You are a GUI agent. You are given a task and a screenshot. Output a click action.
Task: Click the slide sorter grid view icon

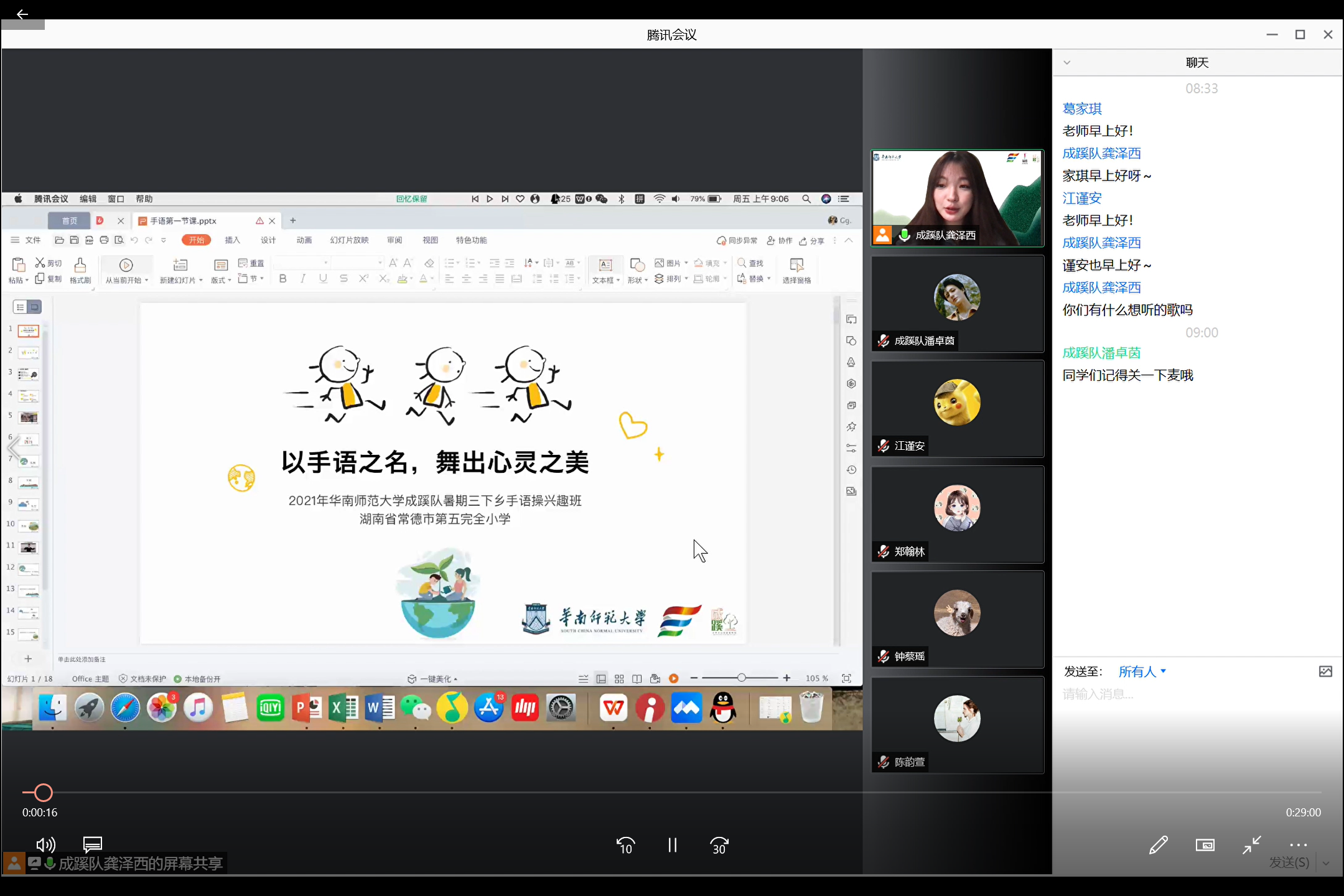[x=619, y=679]
